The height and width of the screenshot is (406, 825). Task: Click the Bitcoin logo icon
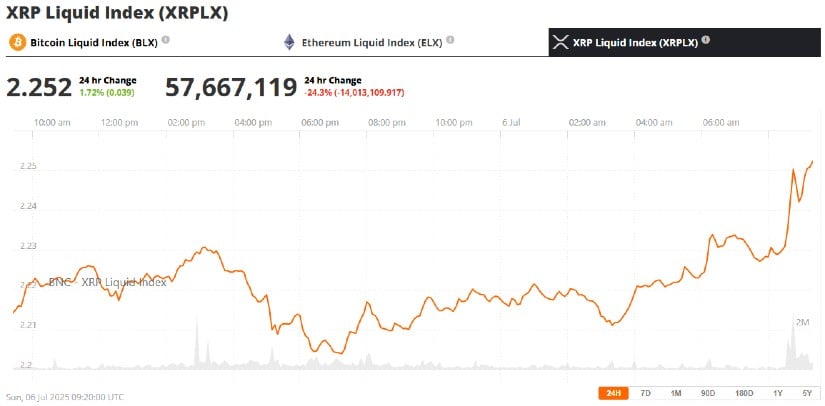[x=17, y=43]
